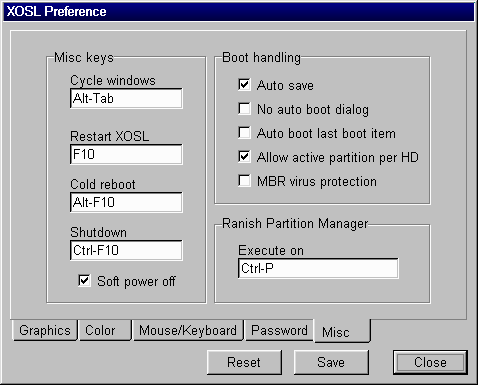Click the Reset button
The height and width of the screenshot is (385, 478).
point(244,362)
